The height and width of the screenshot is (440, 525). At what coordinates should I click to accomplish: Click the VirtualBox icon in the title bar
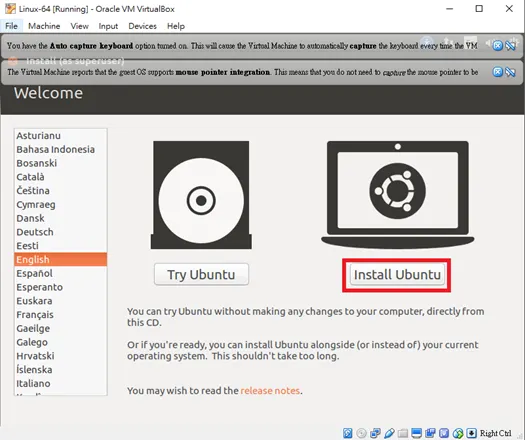click(10, 9)
